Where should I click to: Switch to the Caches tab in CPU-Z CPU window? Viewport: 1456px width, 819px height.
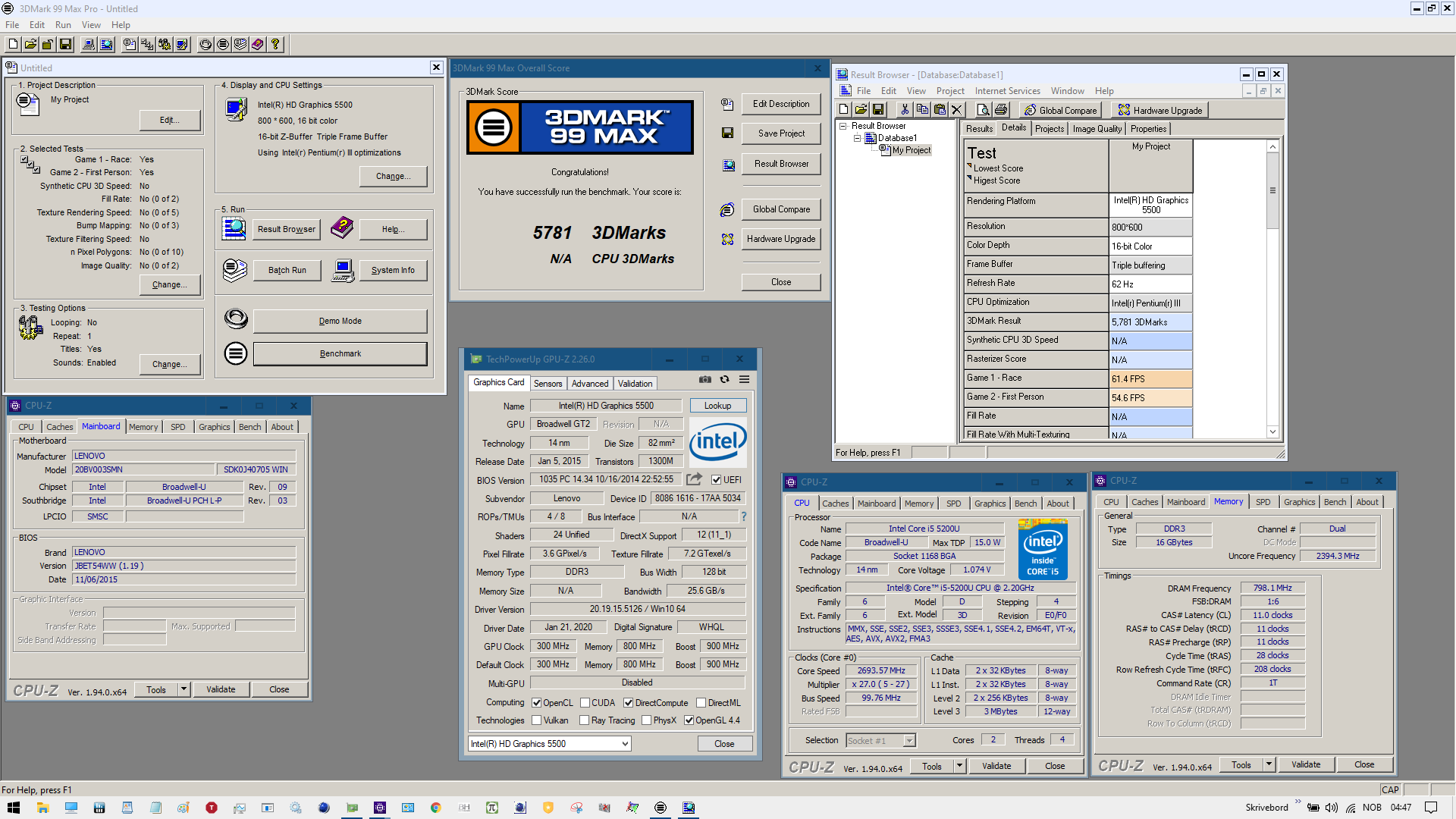click(x=835, y=504)
